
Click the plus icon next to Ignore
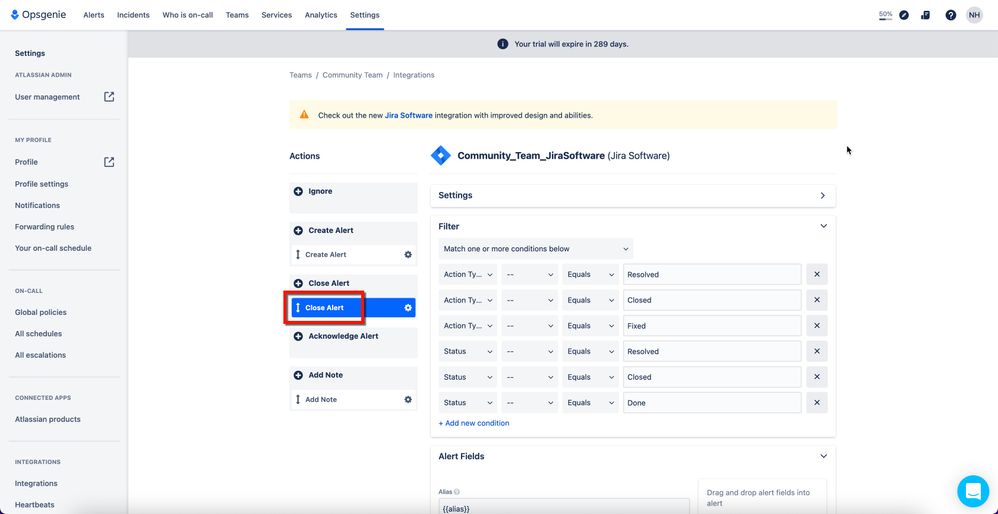click(x=298, y=191)
